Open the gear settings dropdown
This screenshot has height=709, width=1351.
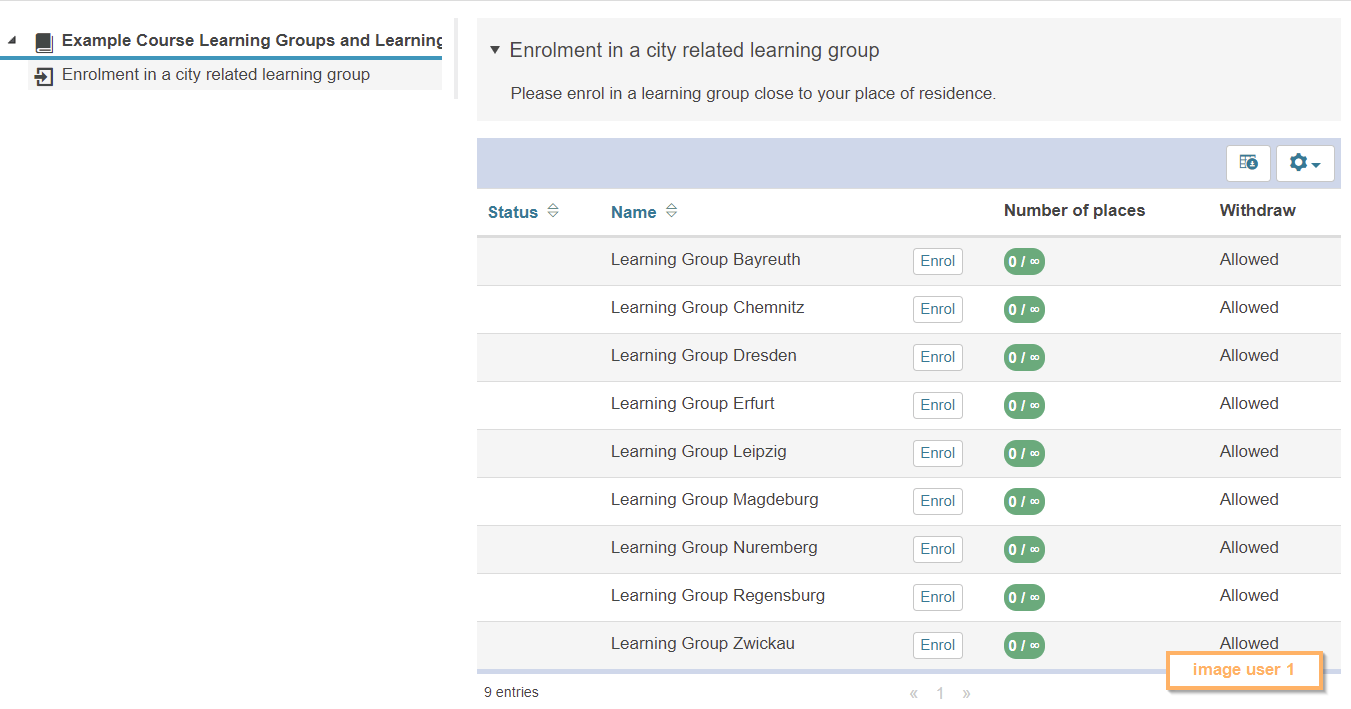pyautogui.click(x=1304, y=163)
